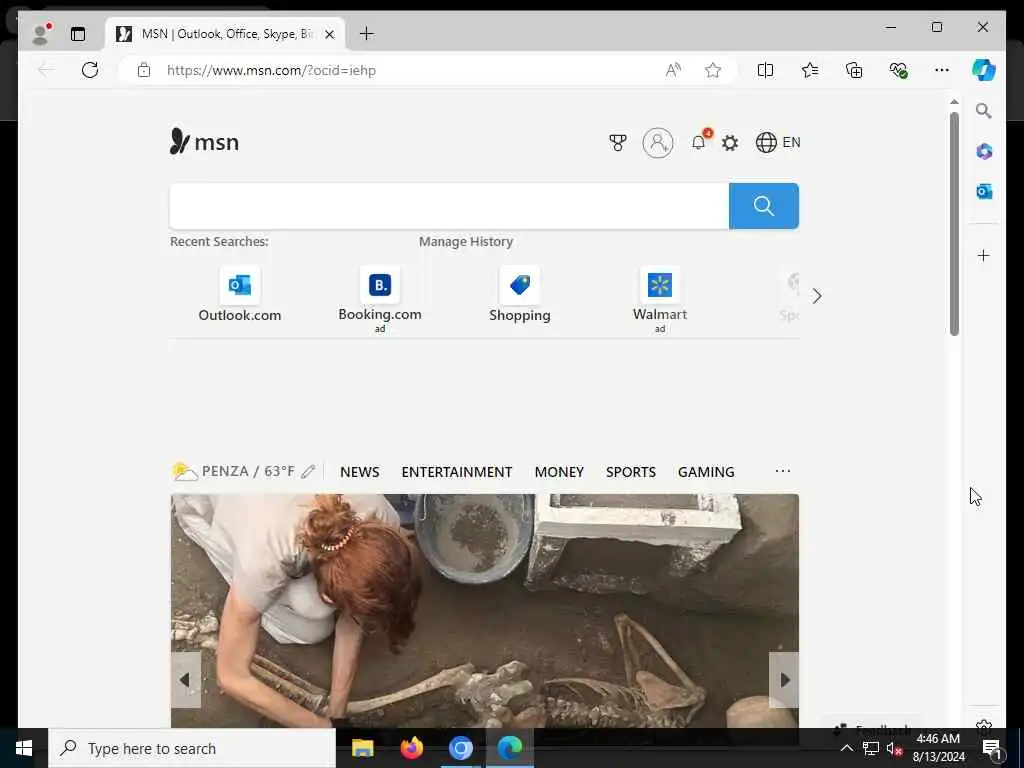Open the taskbar clock and date
The width and height of the screenshot is (1024, 768).
[x=938, y=748]
